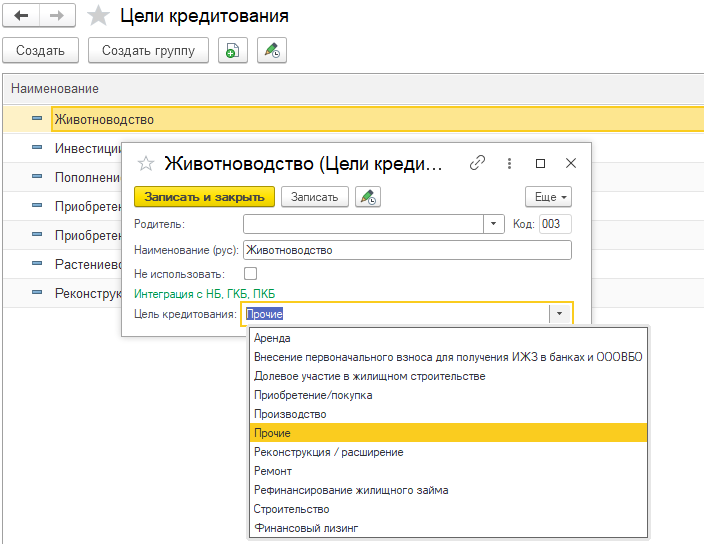
Task: Select the Животноводство list row
Action: click(x=353, y=119)
